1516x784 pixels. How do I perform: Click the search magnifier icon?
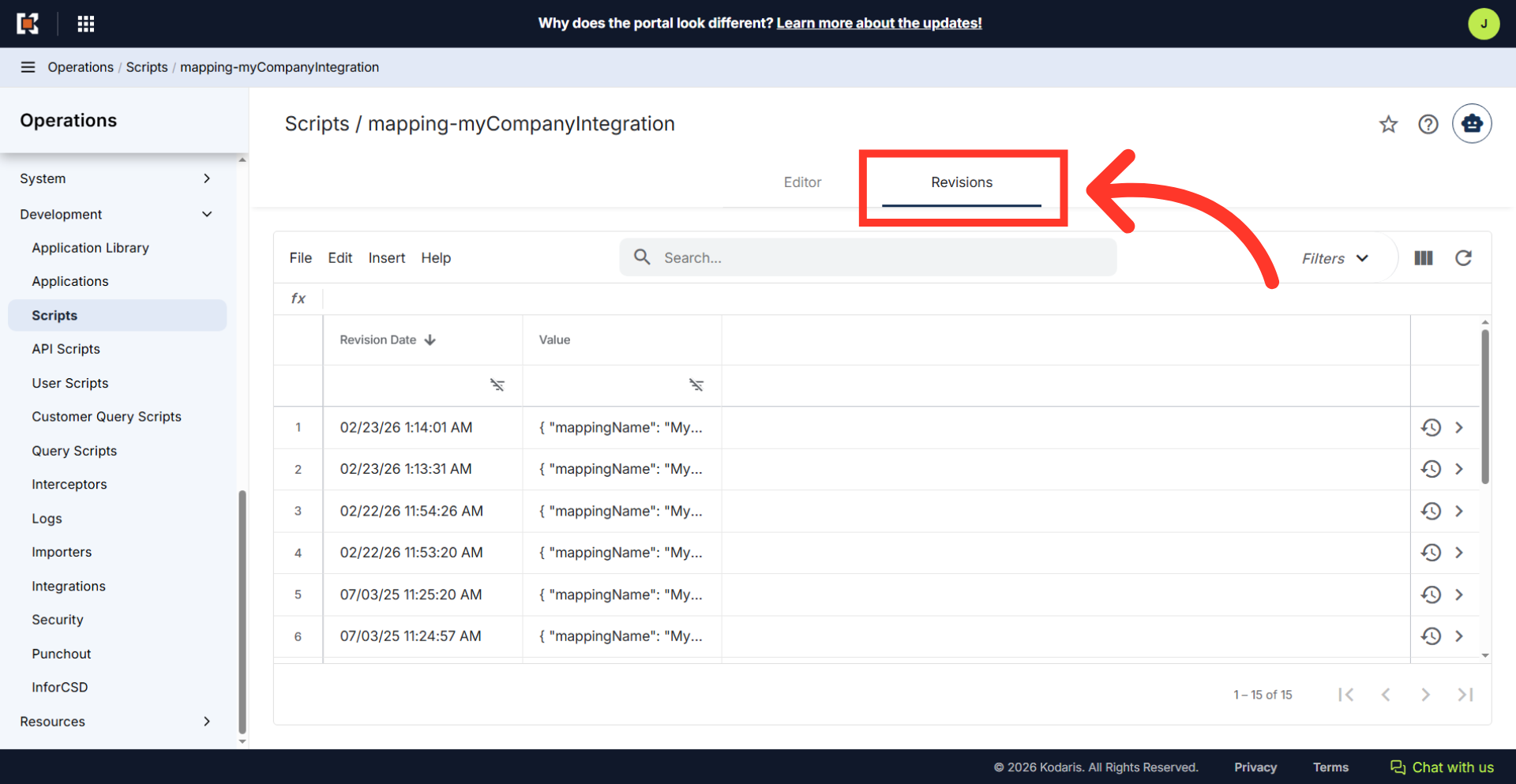tap(643, 257)
